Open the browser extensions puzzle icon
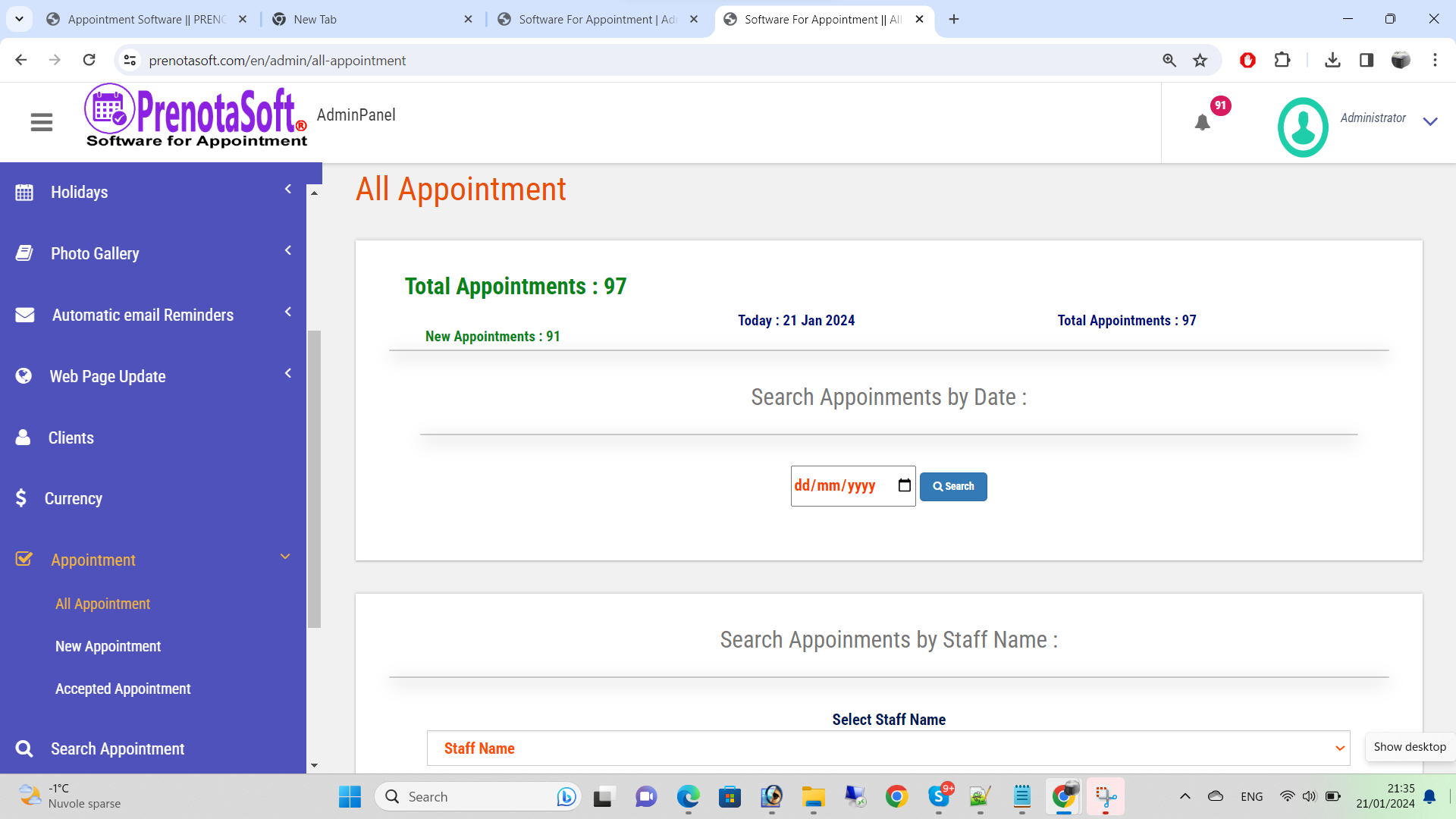 (x=1282, y=61)
